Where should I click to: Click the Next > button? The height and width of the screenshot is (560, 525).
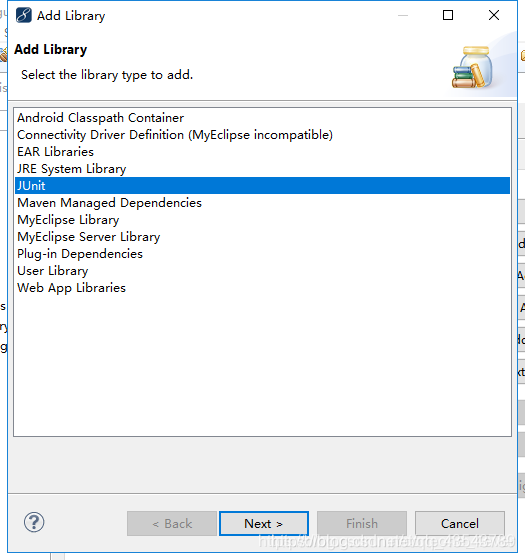[264, 524]
